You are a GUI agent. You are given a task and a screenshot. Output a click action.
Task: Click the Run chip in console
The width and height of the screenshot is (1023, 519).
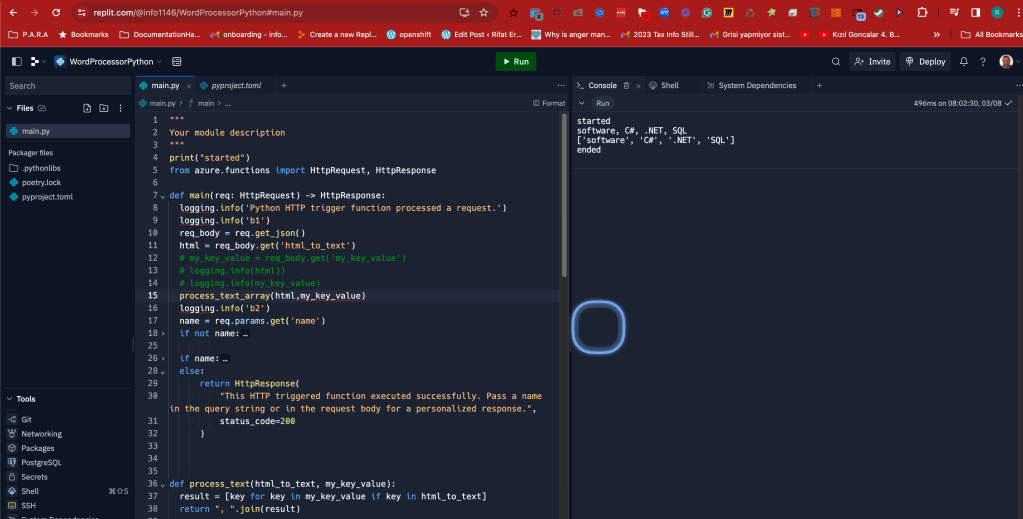[x=603, y=103]
